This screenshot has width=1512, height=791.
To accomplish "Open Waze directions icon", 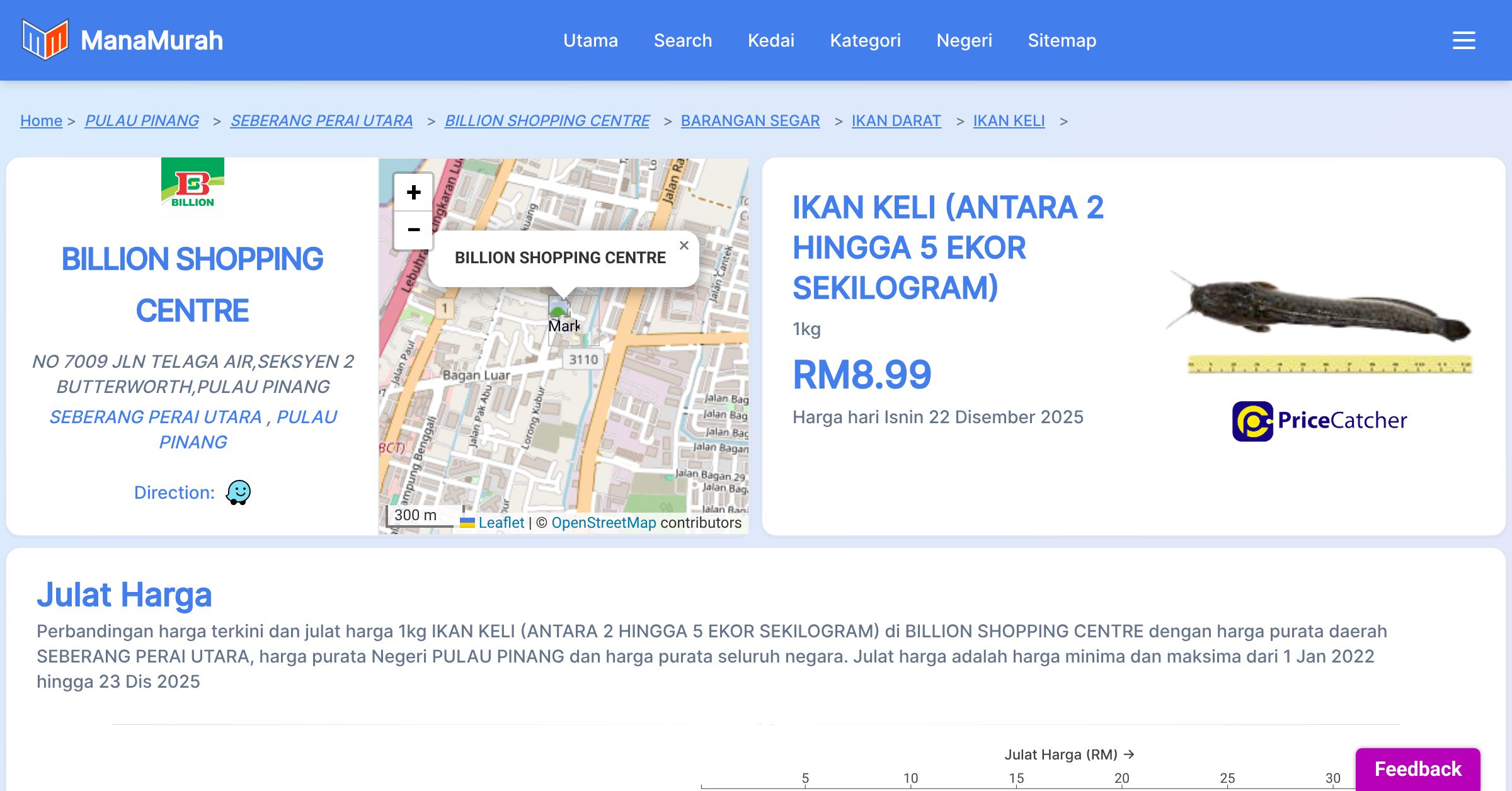I will 238,492.
